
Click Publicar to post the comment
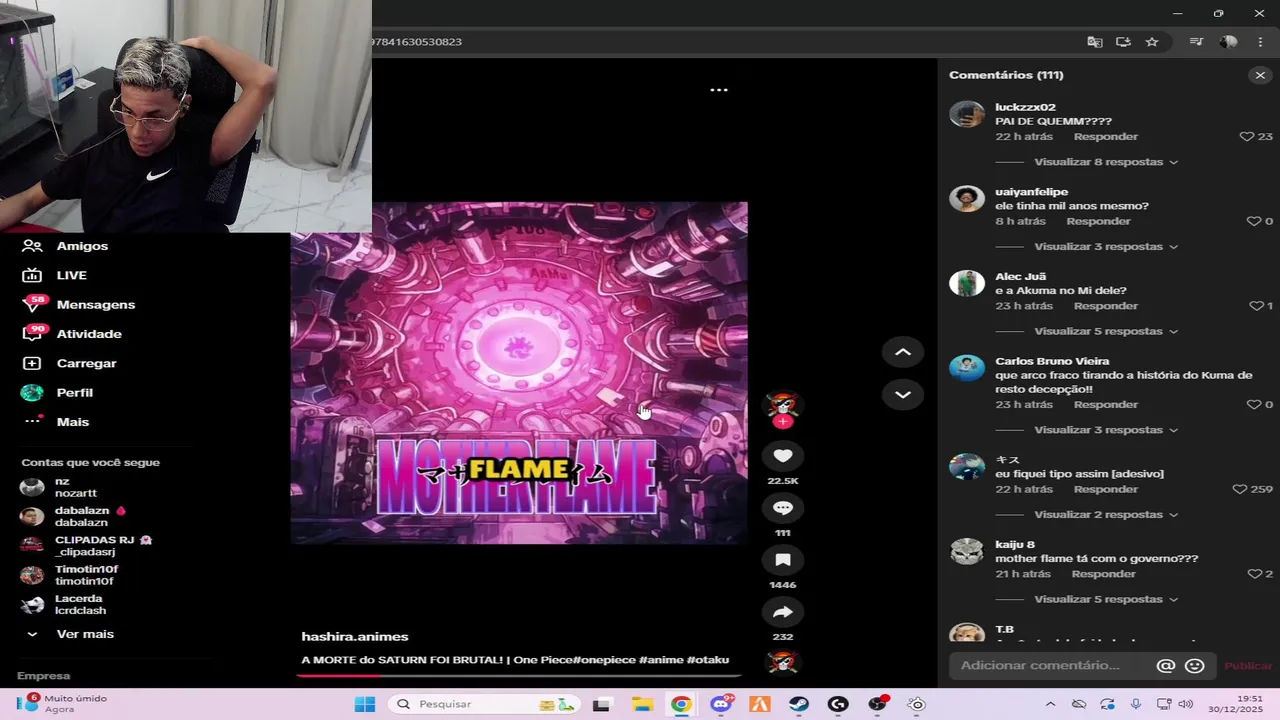click(x=1248, y=666)
